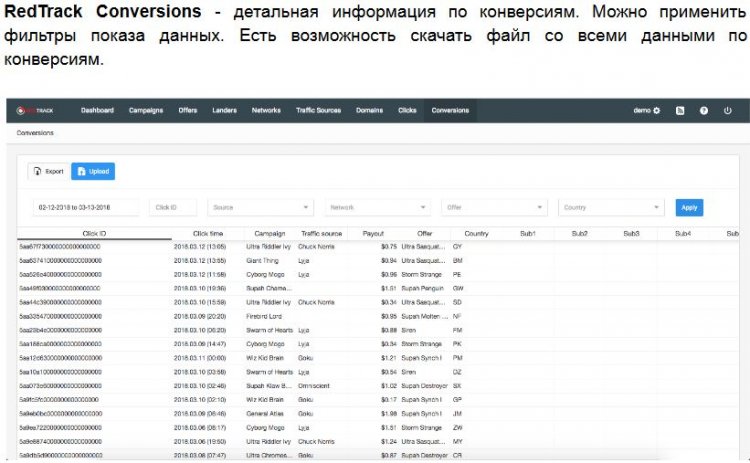Select the Conversions menu item
The width and height of the screenshot is (750, 463).
pos(450,110)
